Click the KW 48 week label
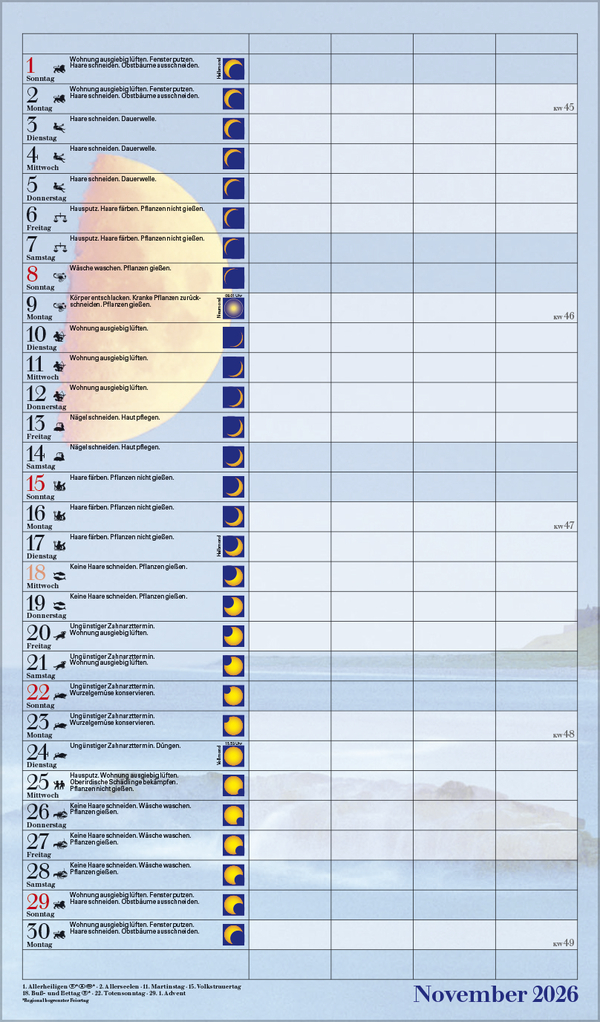The image size is (600, 1022). coord(563,734)
